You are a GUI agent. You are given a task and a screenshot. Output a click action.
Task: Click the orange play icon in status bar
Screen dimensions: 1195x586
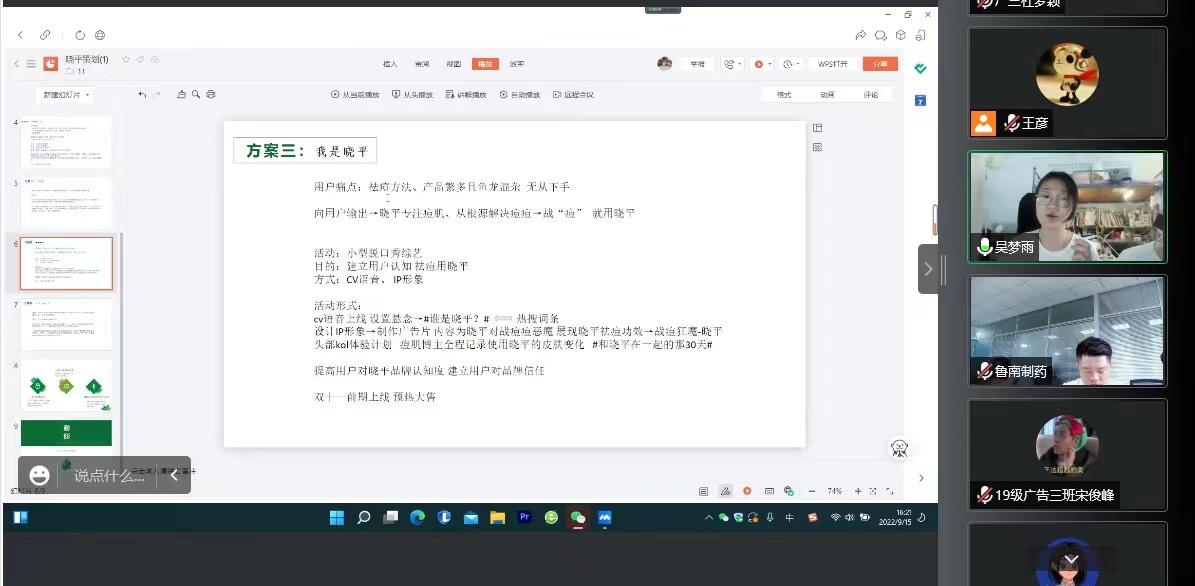[x=748, y=492]
